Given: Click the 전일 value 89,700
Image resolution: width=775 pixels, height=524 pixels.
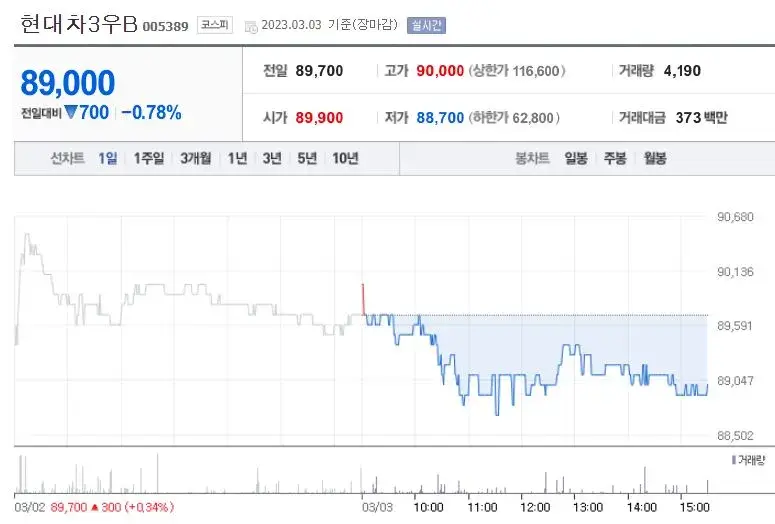Looking at the screenshot, I should click(319, 71).
